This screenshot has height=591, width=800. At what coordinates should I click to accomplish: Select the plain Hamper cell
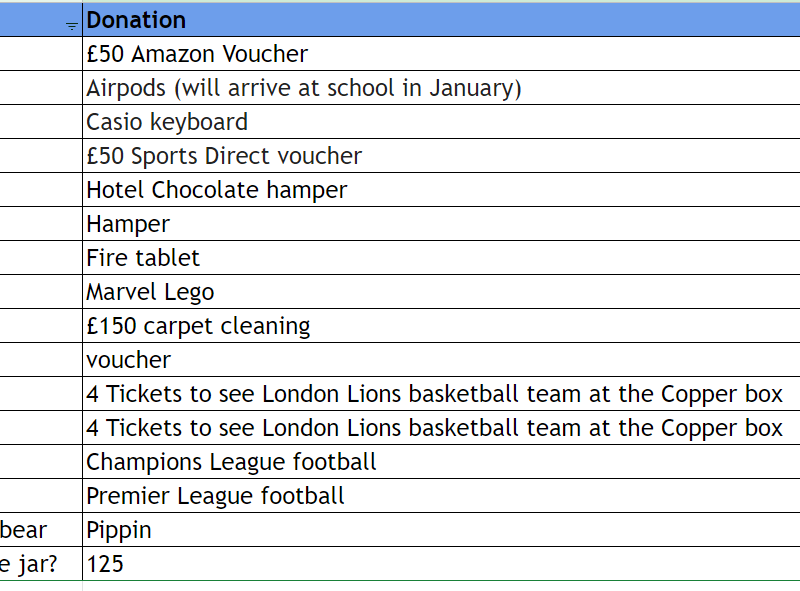440,224
